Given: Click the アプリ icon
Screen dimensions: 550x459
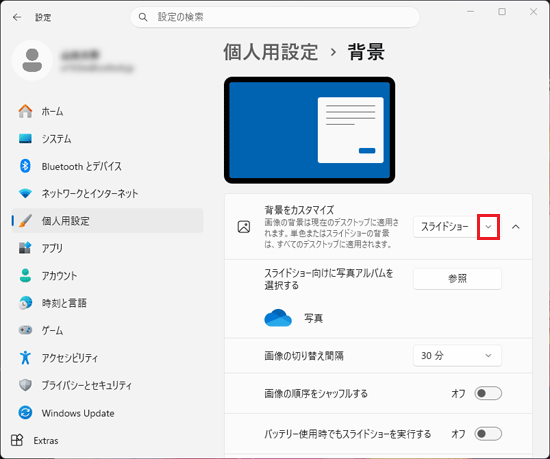Looking at the screenshot, I should coord(25,248).
